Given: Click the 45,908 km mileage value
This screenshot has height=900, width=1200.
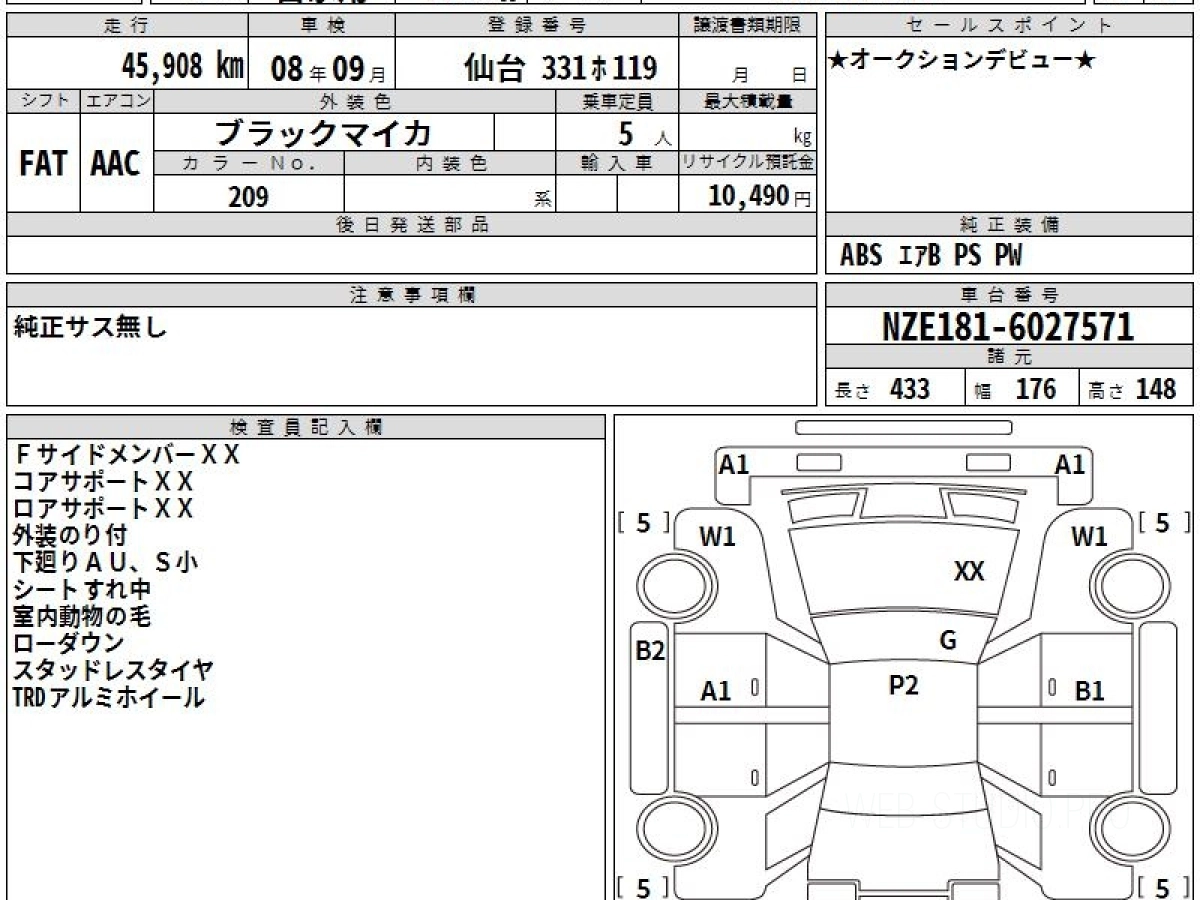Looking at the screenshot, I should (183, 67).
